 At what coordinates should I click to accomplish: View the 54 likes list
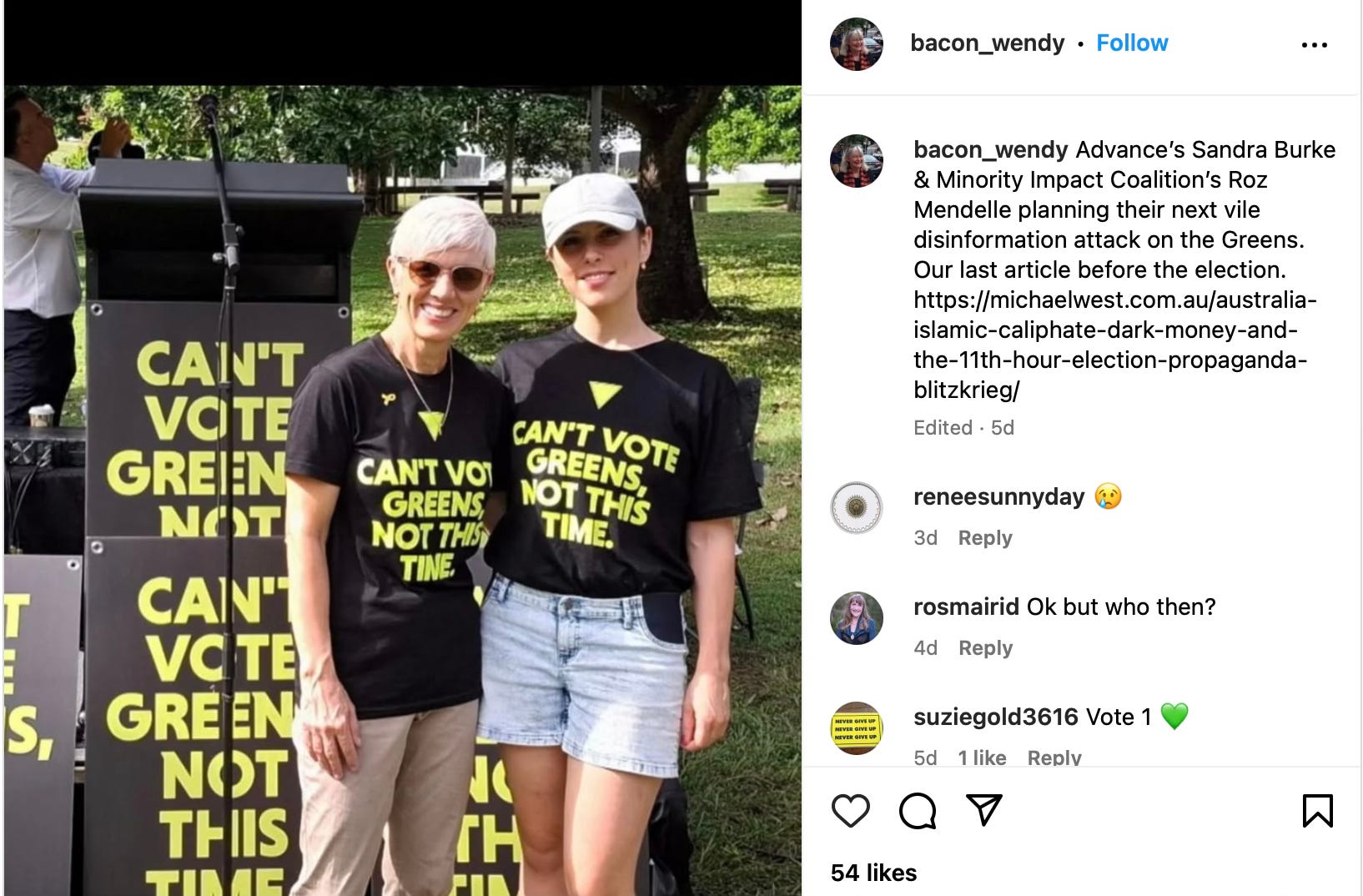coord(873,873)
